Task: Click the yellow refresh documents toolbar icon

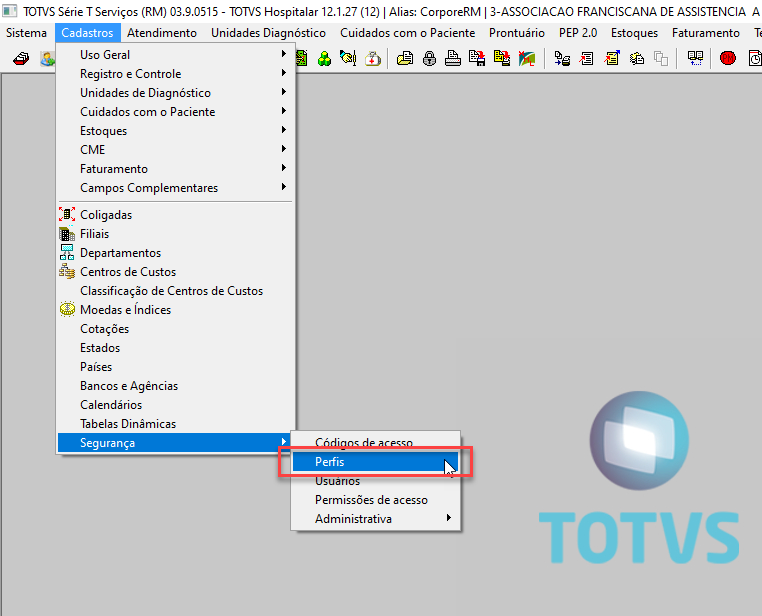Action: (x=637, y=59)
